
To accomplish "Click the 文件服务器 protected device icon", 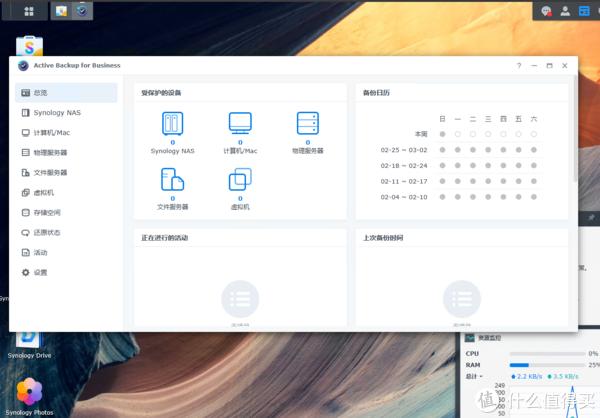I will point(173,179).
